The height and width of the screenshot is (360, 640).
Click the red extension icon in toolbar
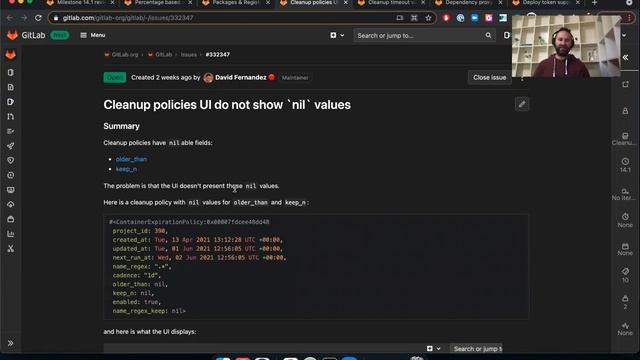tap(446, 18)
